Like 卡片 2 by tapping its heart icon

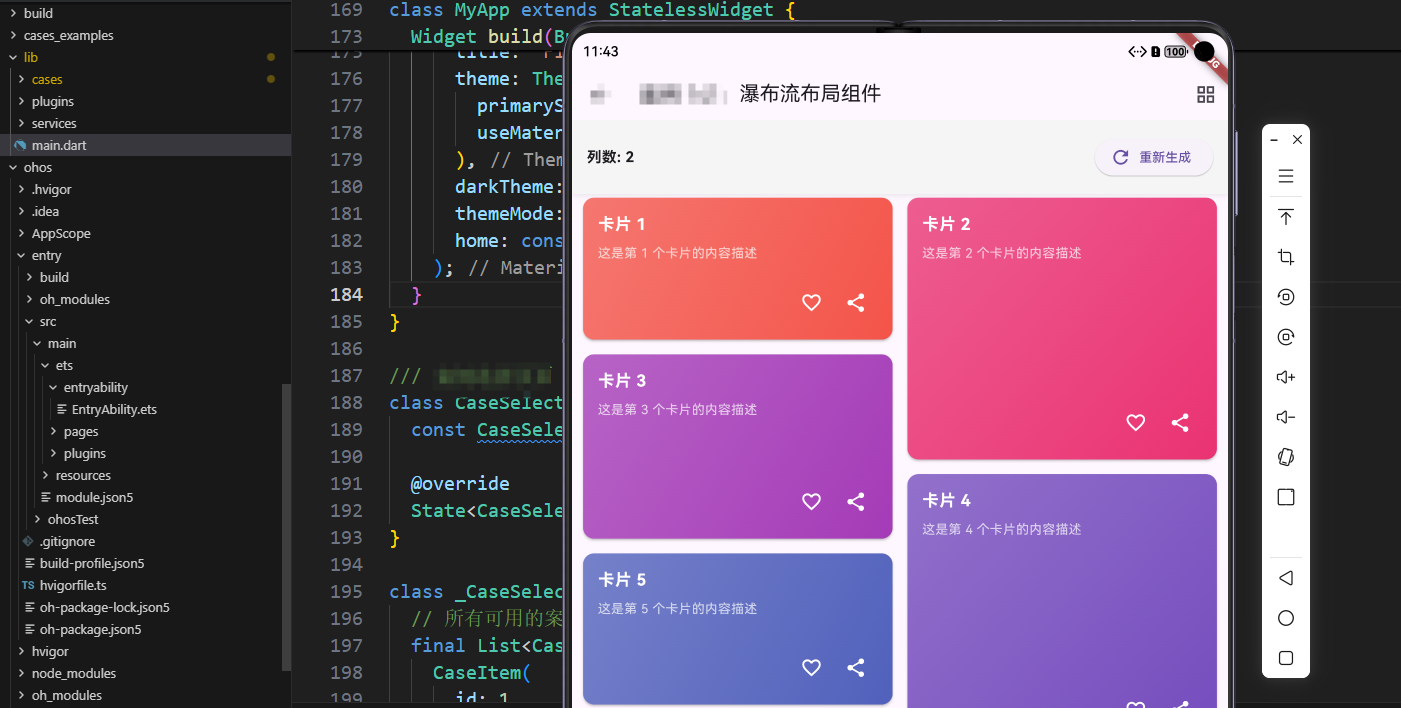1135,423
